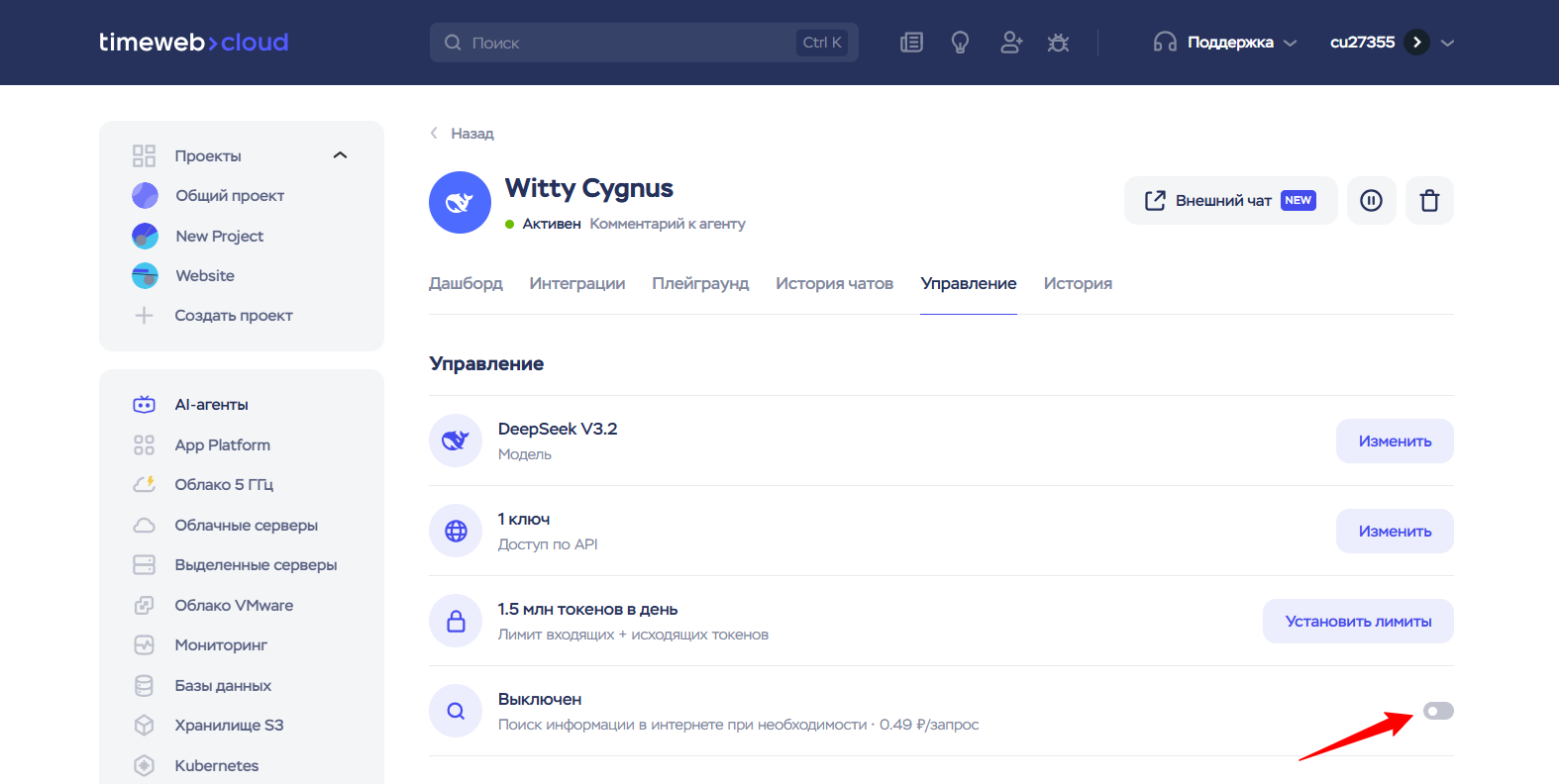Click the Ctrl K shortcut hint
Viewport: 1559px width, 784px height.
pos(822,43)
